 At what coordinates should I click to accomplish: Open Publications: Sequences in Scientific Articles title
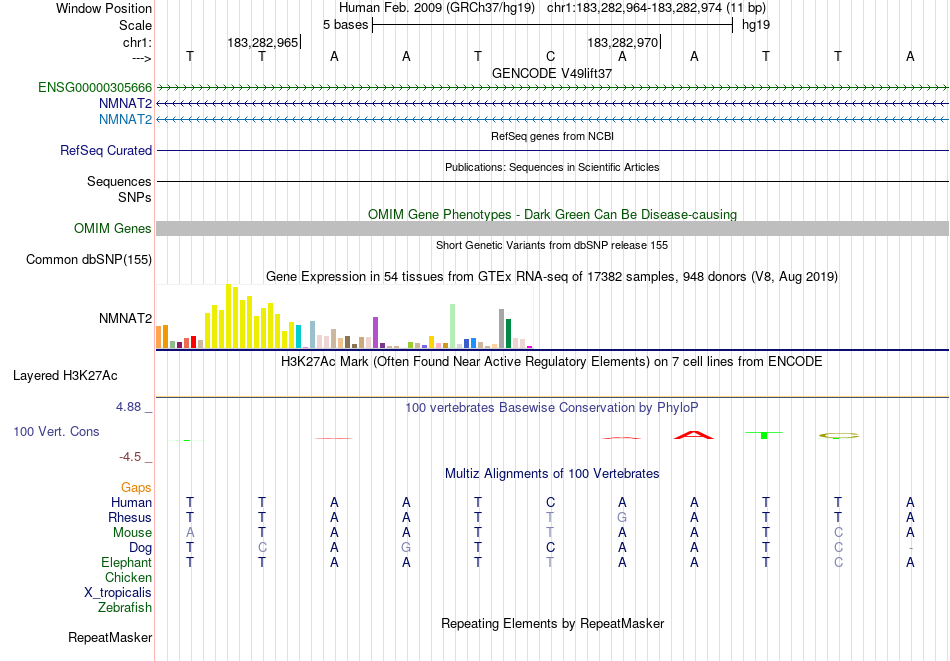[552, 167]
